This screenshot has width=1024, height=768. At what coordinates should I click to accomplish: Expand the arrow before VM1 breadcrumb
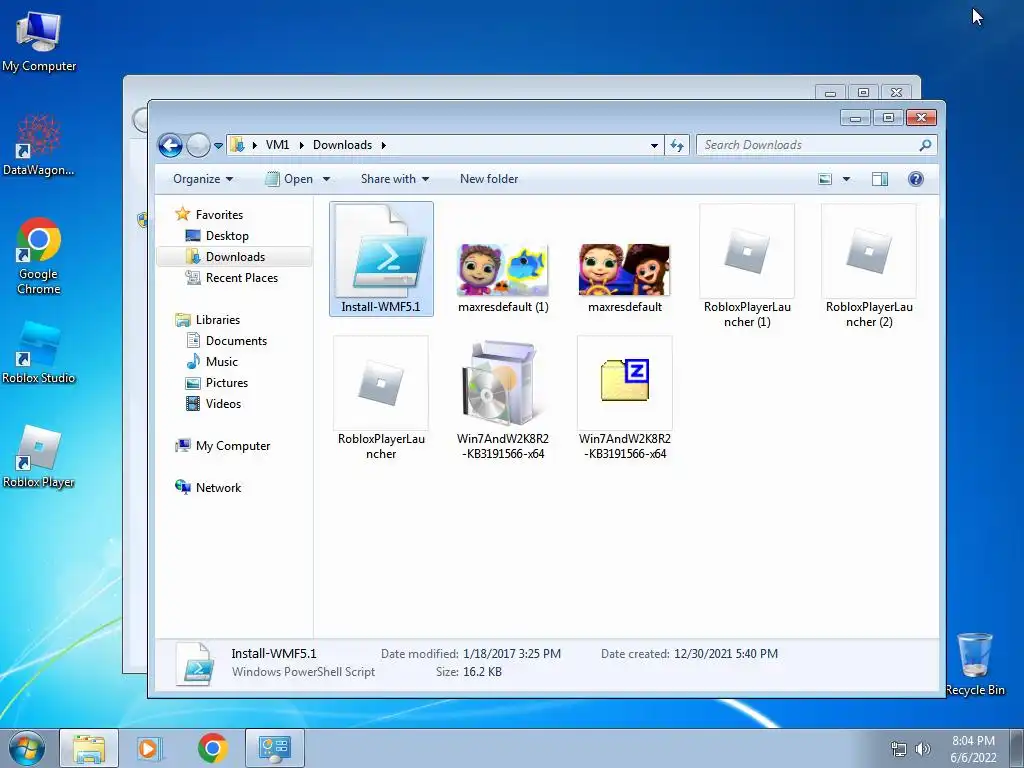(x=254, y=145)
